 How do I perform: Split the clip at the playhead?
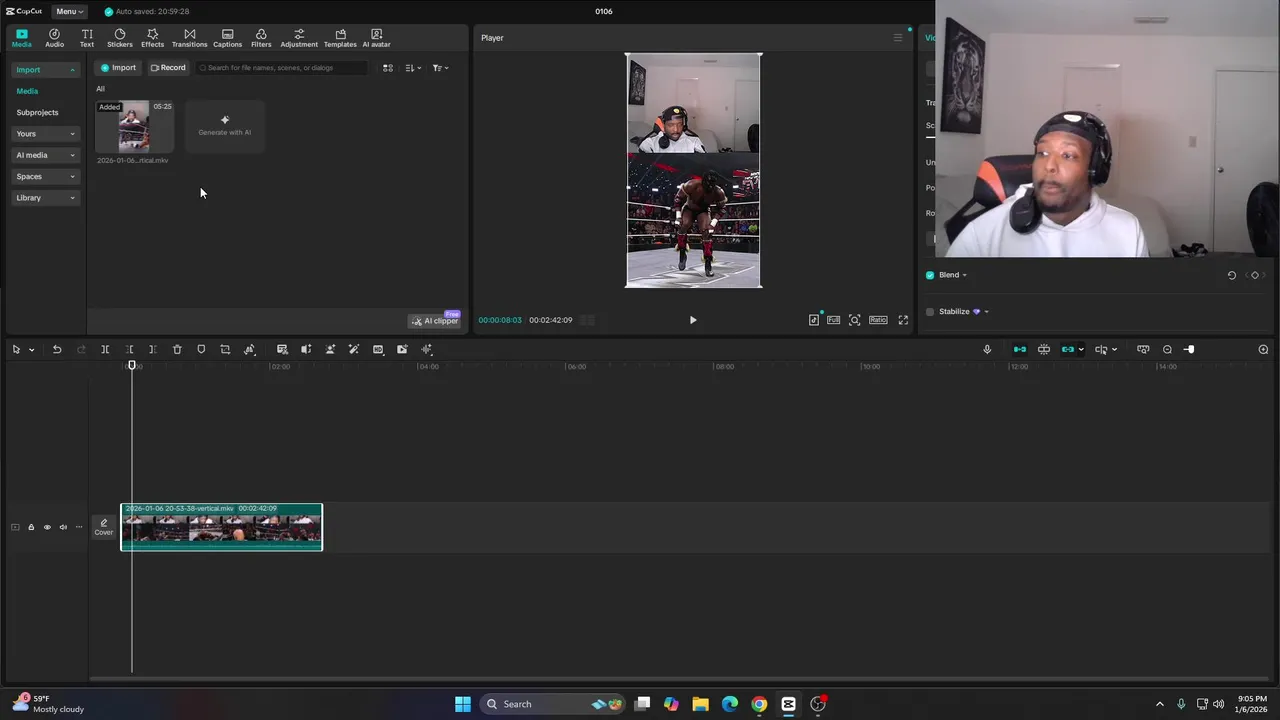point(105,349)
